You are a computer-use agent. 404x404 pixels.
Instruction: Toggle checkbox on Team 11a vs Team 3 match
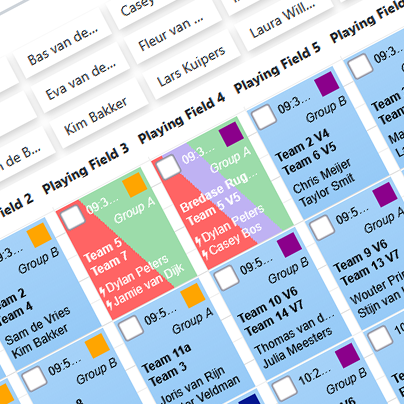point(131,328)
